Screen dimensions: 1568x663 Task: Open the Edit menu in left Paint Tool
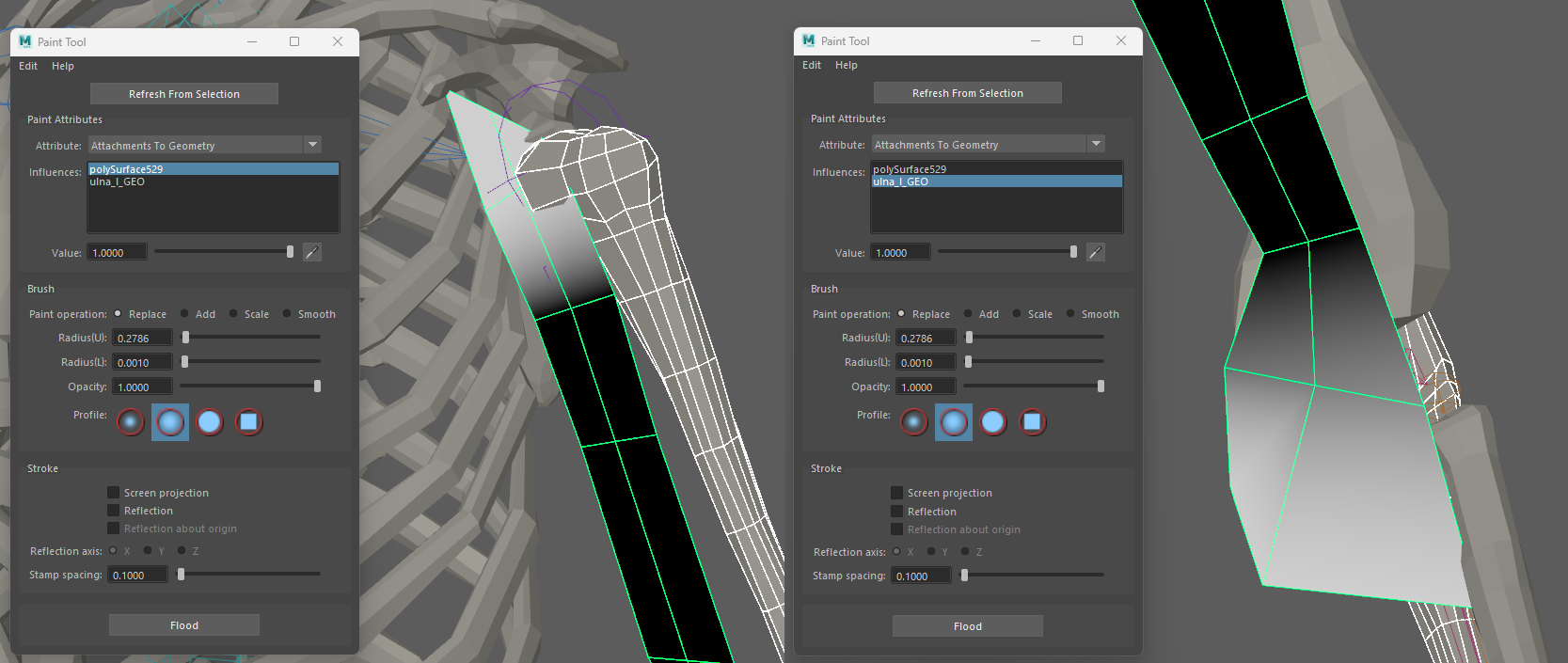[x=28, y=66]
